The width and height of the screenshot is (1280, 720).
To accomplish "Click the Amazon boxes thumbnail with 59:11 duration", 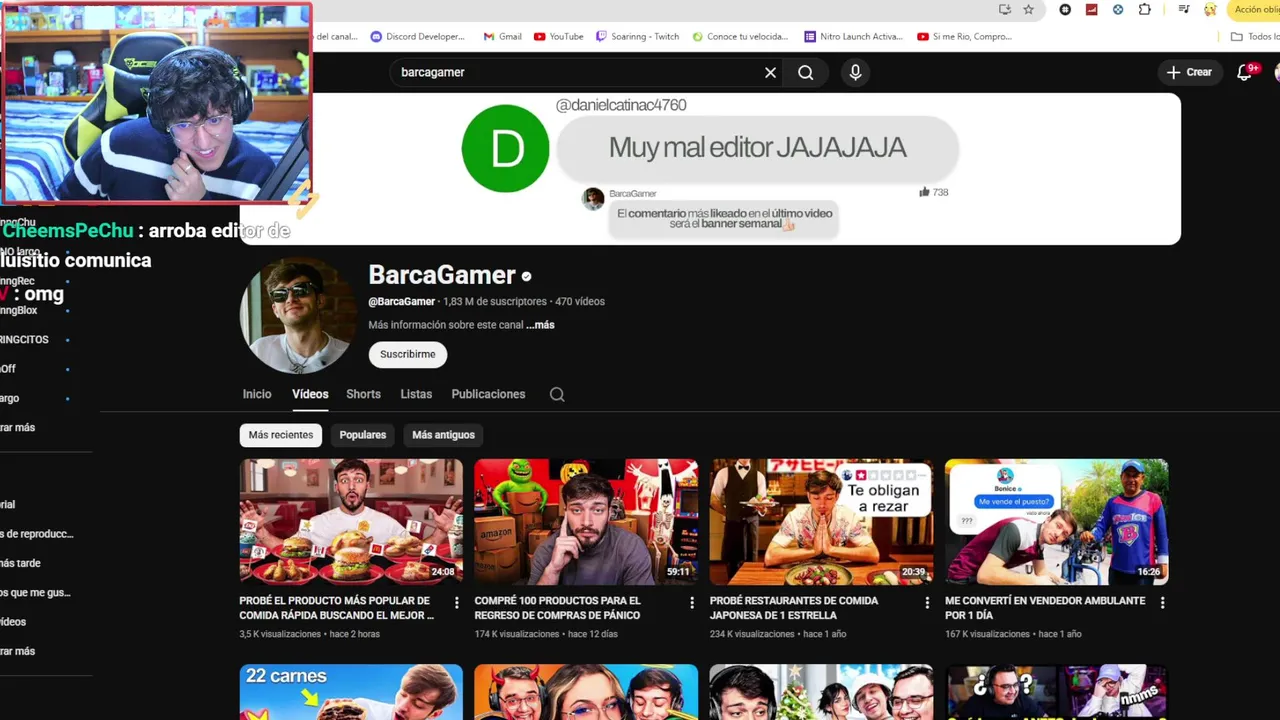I will coord(586,522).
